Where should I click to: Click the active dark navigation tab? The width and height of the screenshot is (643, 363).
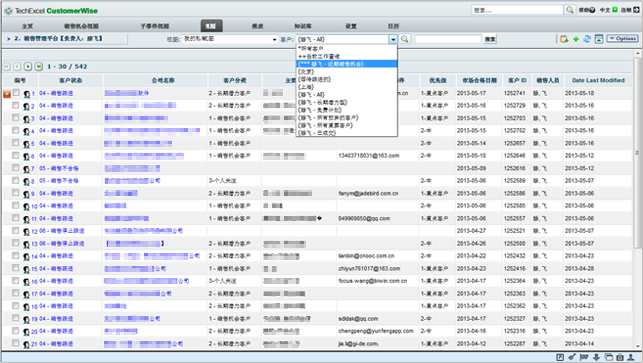point(211,25)
